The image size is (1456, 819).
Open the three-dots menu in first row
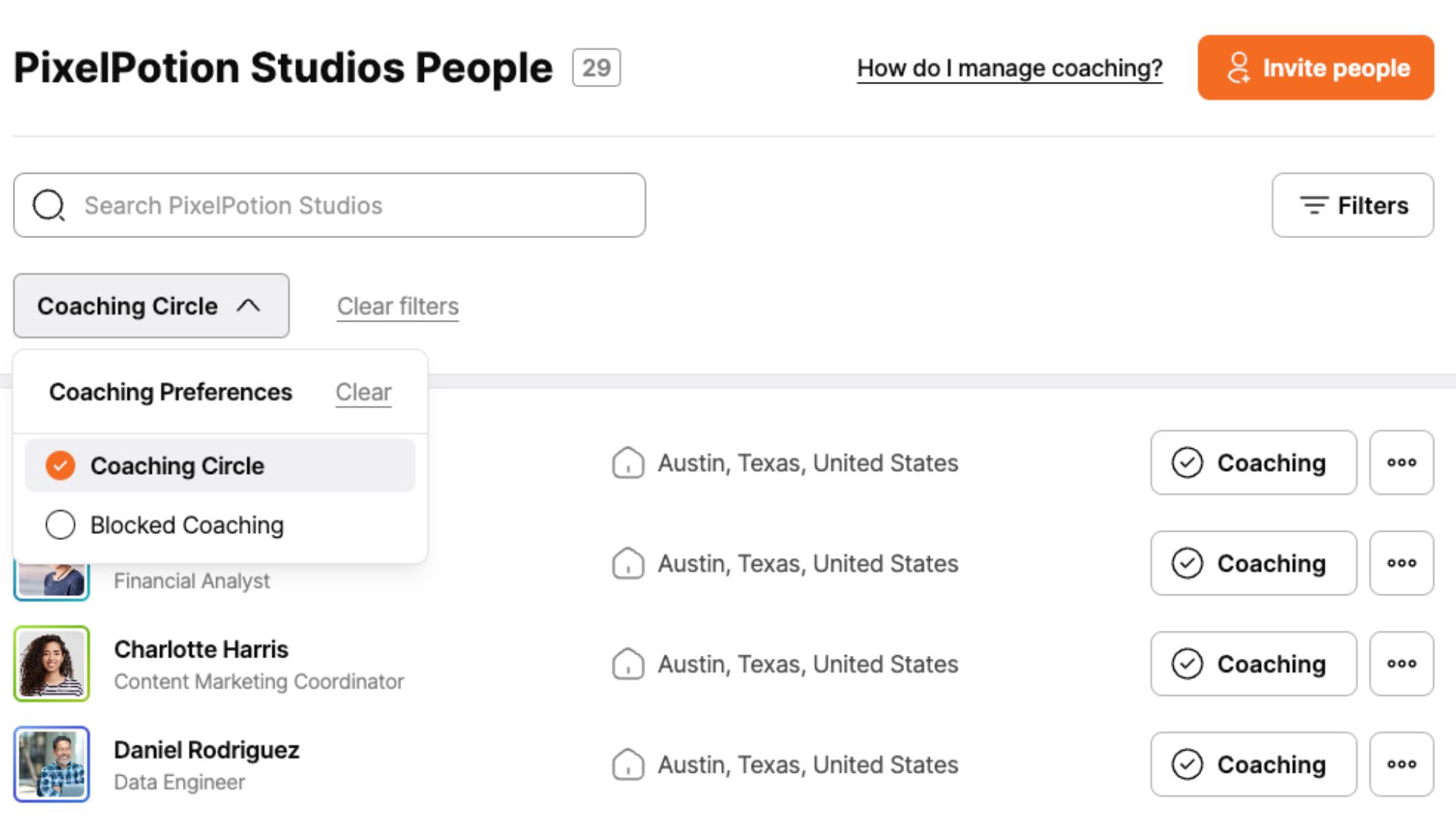pos(1401,463)
